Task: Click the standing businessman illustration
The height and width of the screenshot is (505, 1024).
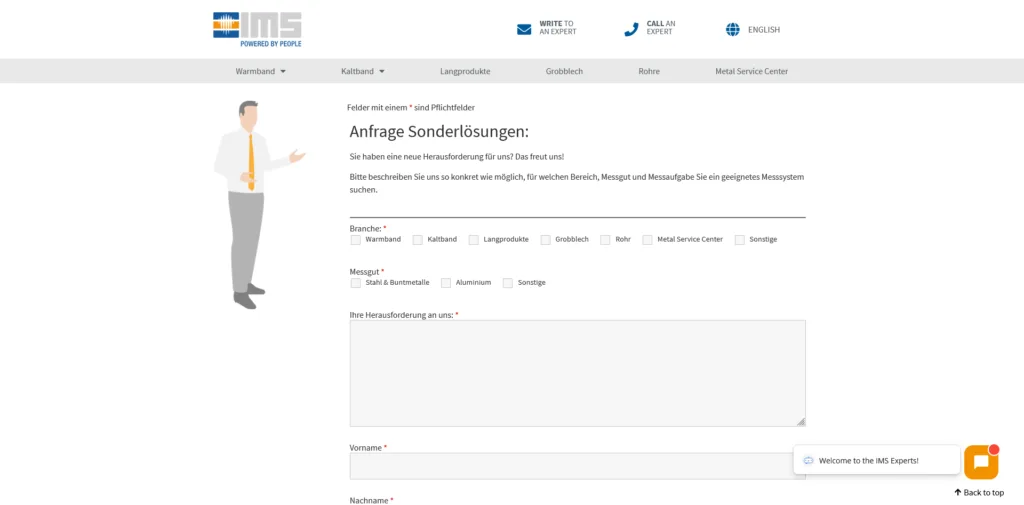Action: 259,204
